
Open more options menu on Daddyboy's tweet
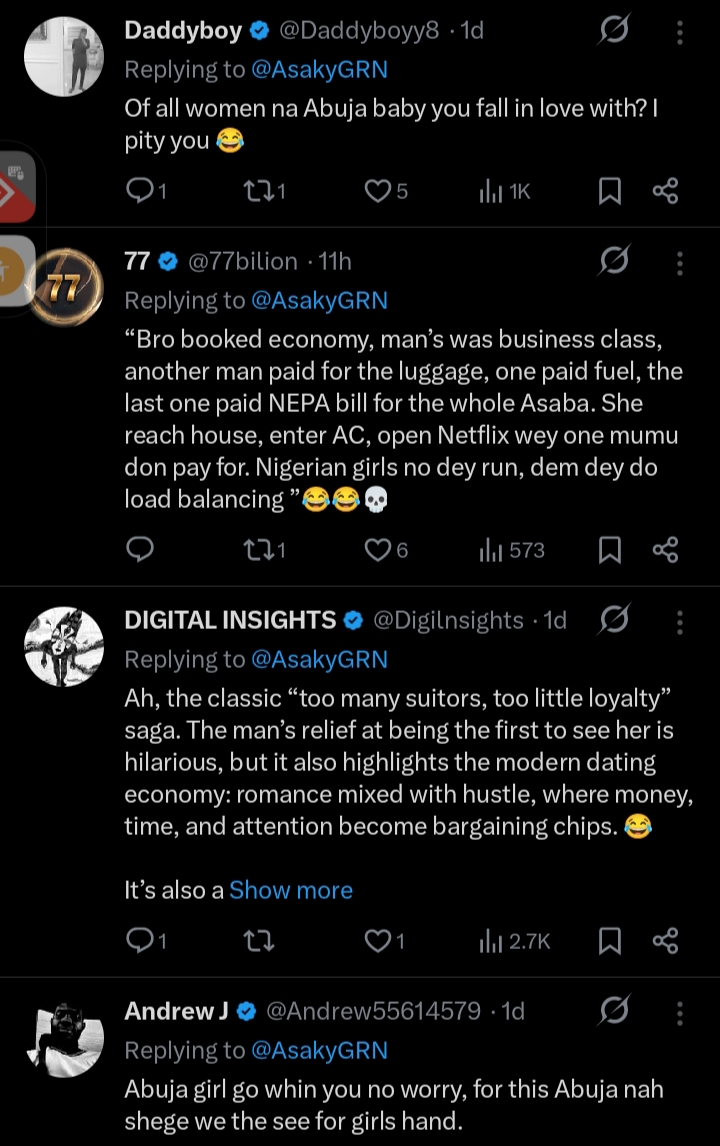click(680, 32)
